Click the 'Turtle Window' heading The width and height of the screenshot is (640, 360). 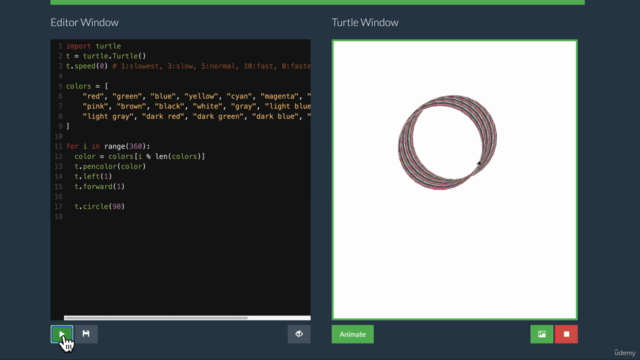[365, 22]
